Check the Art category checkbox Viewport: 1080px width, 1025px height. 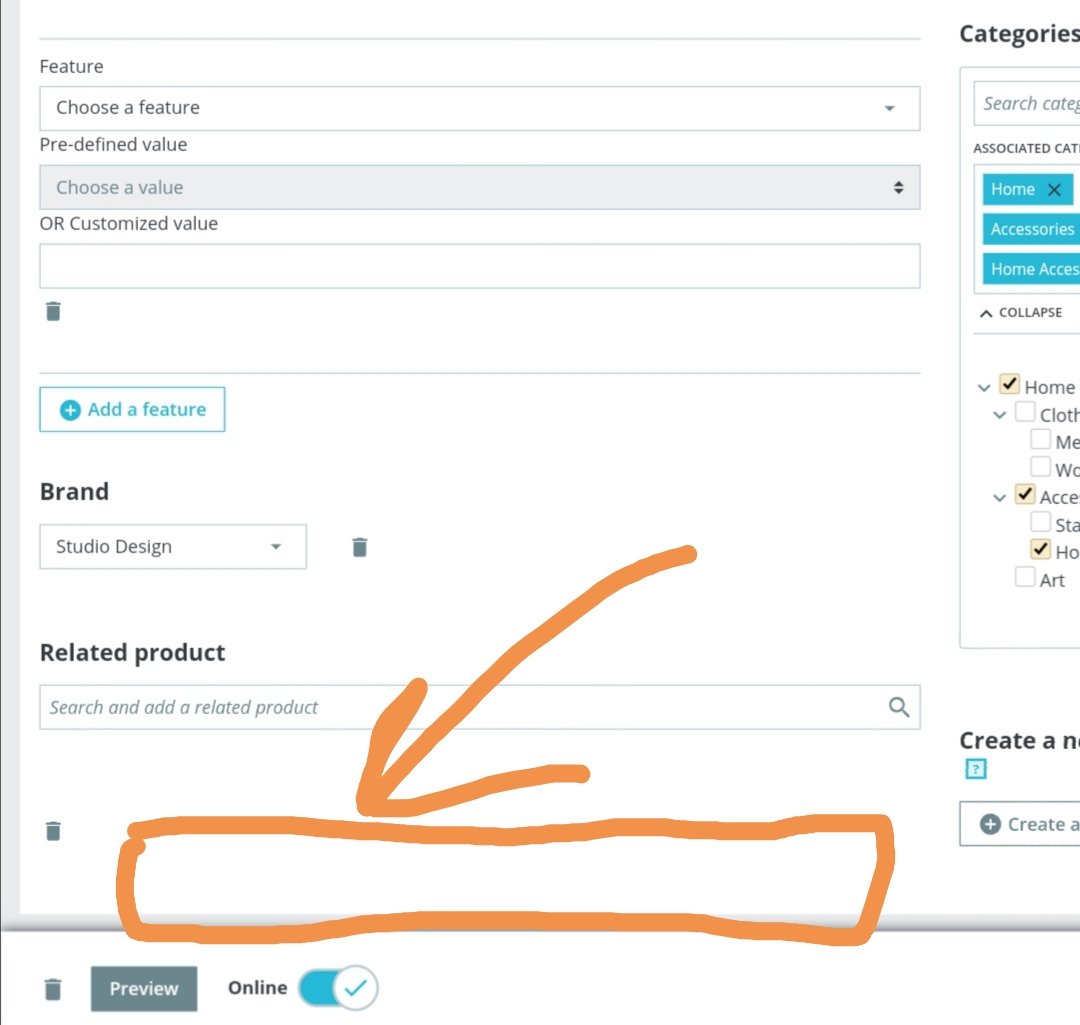coord(1025,577)
